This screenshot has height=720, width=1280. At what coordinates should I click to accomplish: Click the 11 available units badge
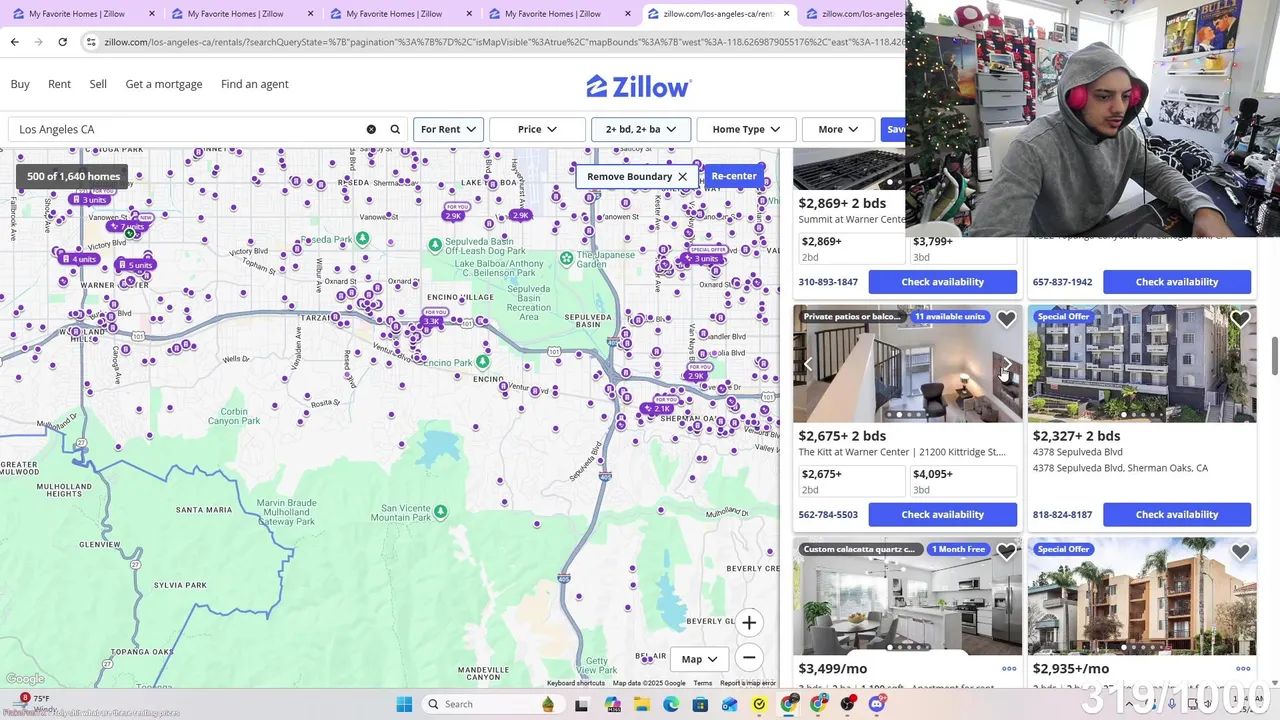point(950,317)
